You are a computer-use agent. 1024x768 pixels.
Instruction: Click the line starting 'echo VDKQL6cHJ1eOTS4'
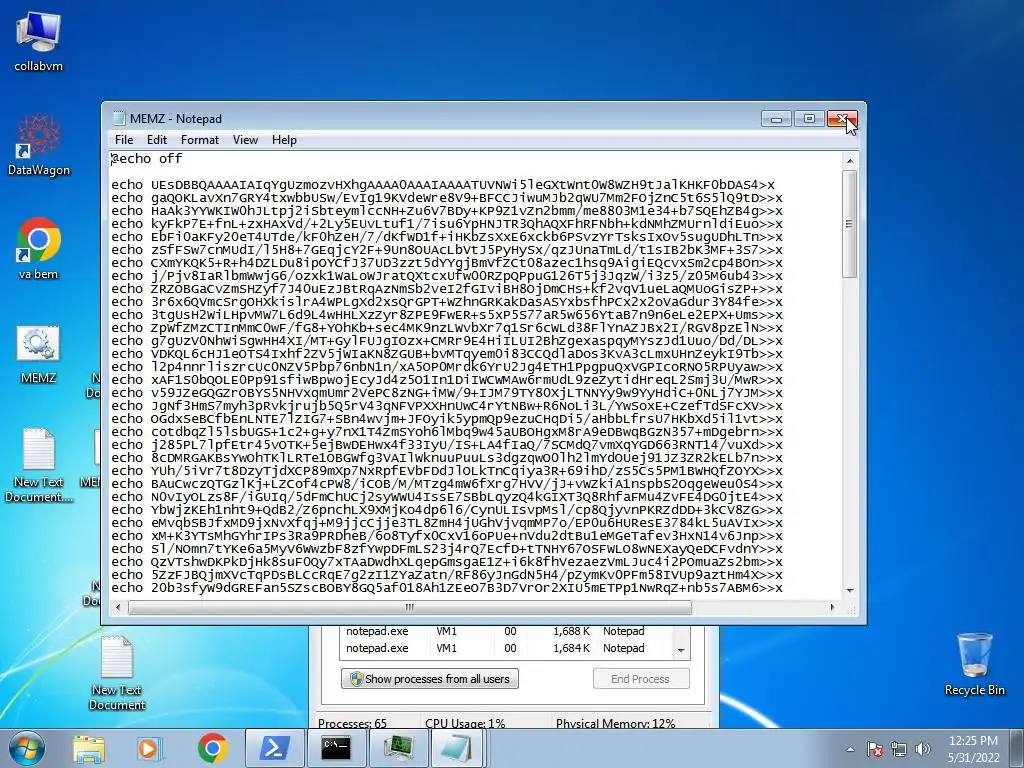coord(447,354)
